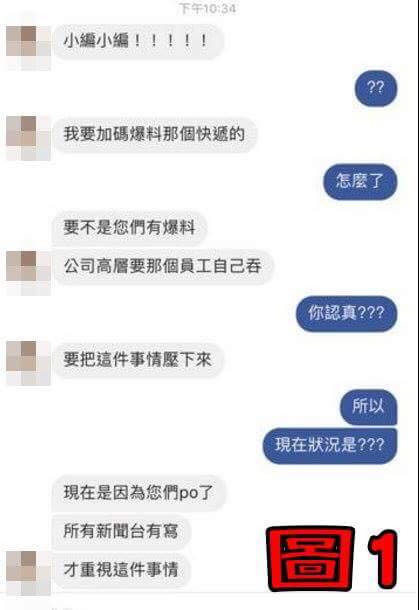Click avatar next to 要把這件事情壓下來
Screen dimensions: 419x610
click(28, 363)
